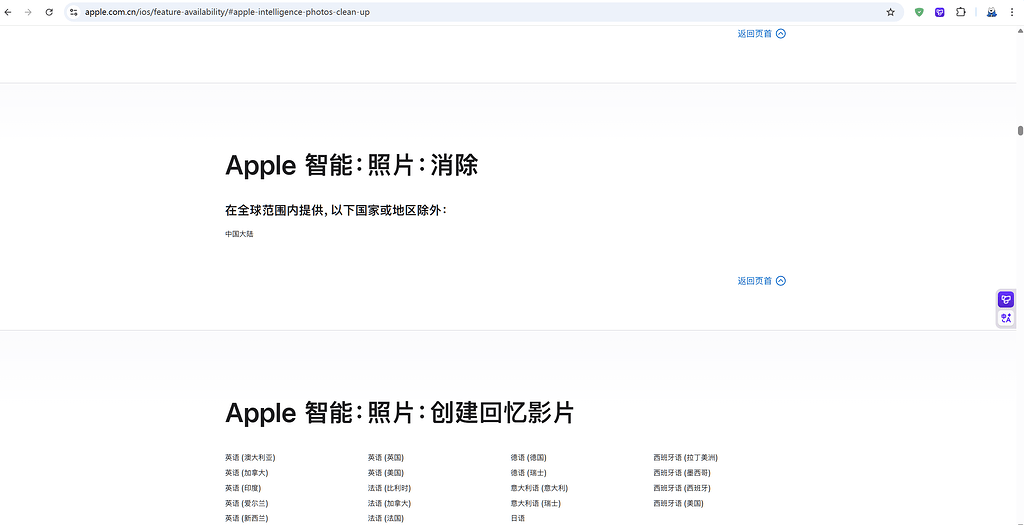Click the entry 意大利语 (意大利)
The width and height of the screenshot is (1024, 525).
pyautogui.click(x=539, y=488)
